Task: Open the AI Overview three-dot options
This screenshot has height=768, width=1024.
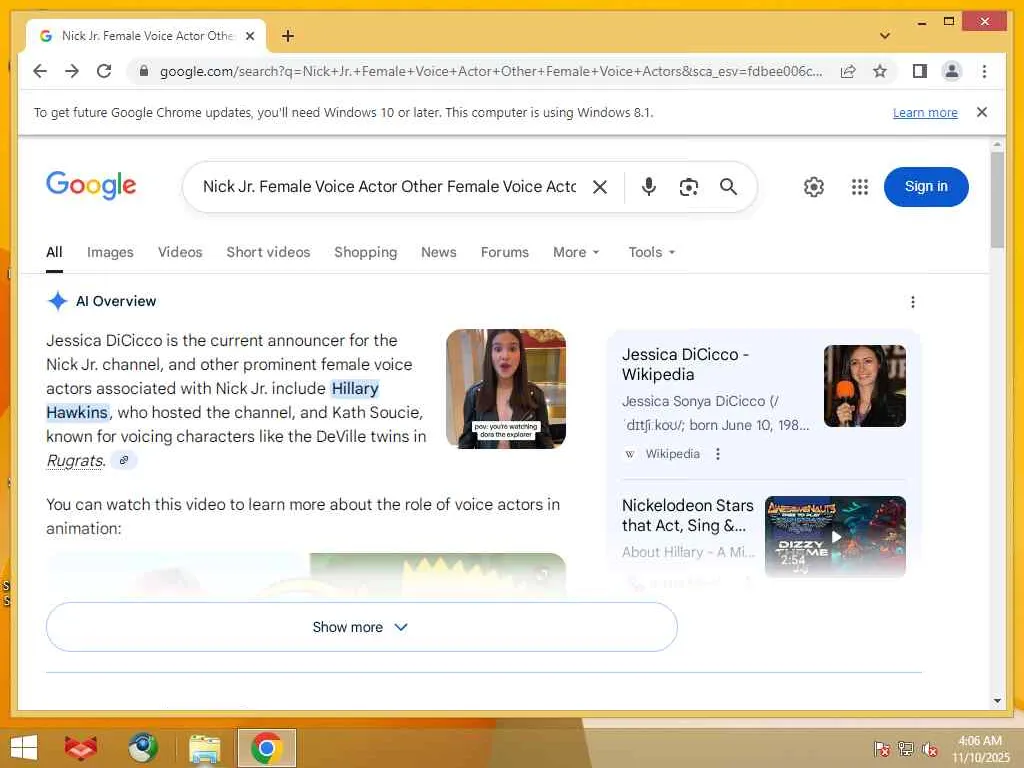Action: [913, 302]
